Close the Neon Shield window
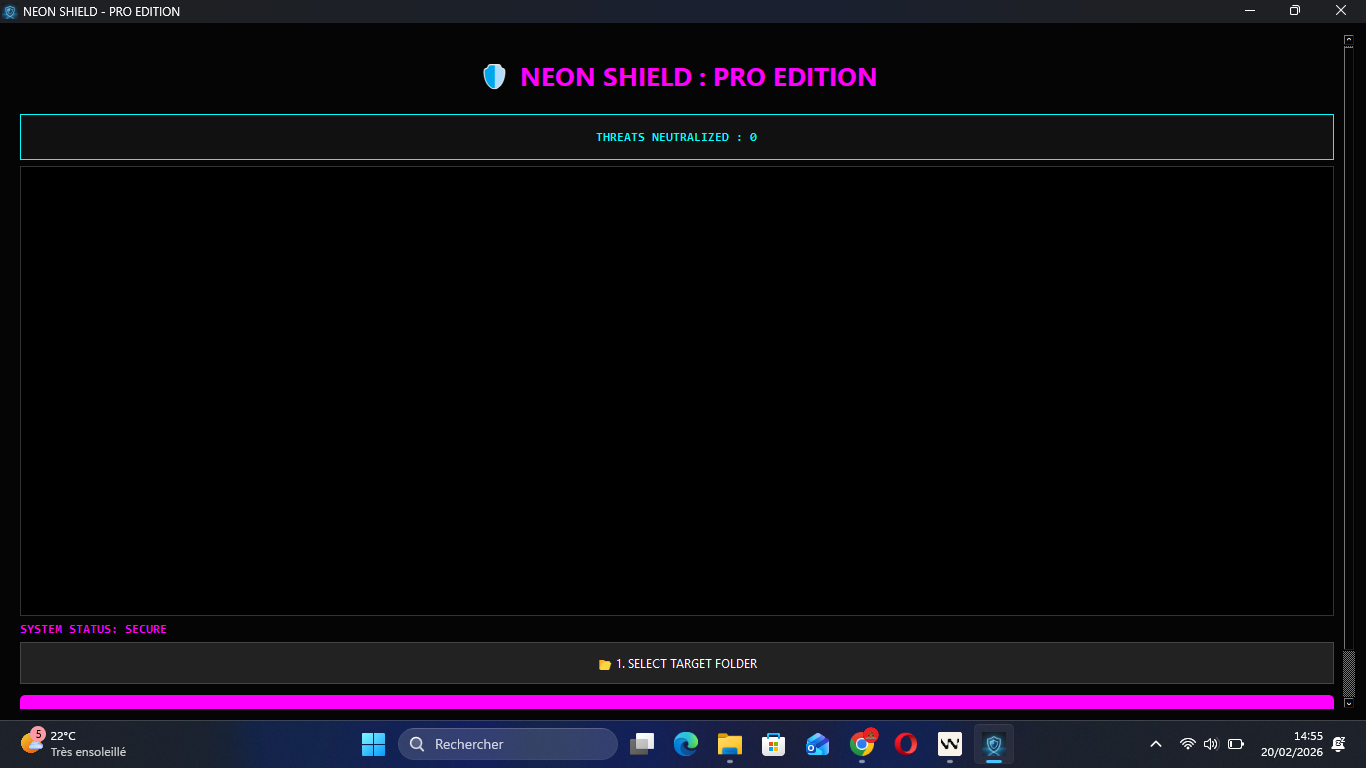This screenshot has width=1366, height=768. tap(1341, 11)
